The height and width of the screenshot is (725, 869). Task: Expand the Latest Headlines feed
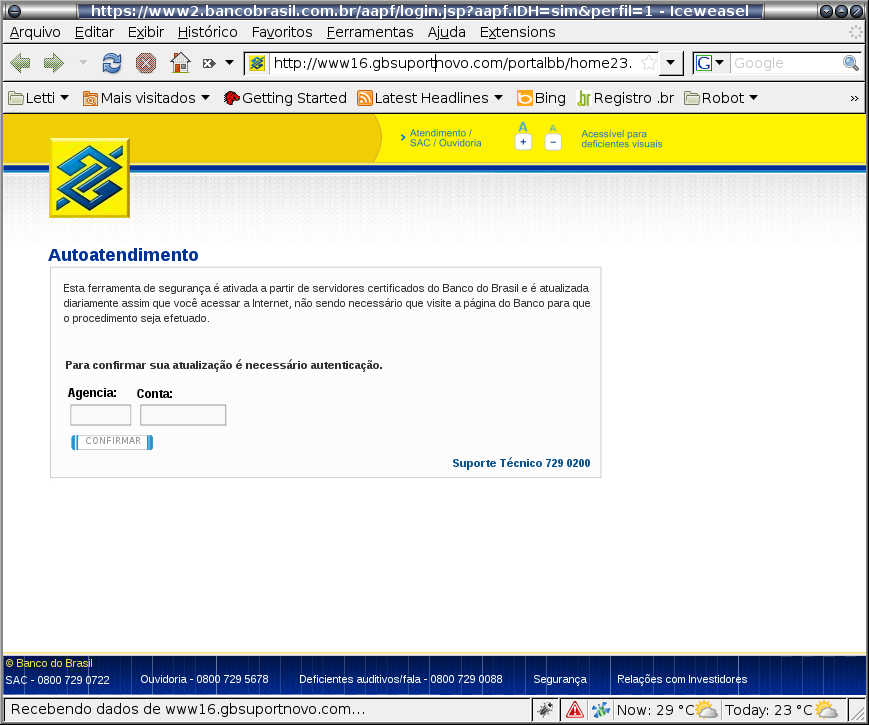[x=430, y=98]
